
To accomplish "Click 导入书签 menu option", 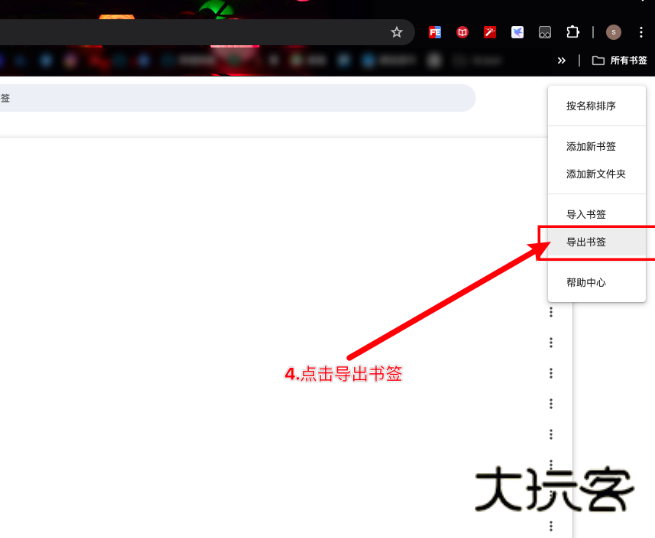I will (586, 214).
